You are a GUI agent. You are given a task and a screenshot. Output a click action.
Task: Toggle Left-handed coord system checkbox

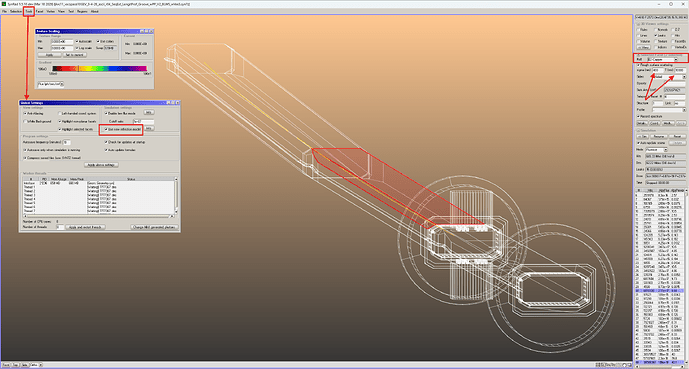[60, 113]
